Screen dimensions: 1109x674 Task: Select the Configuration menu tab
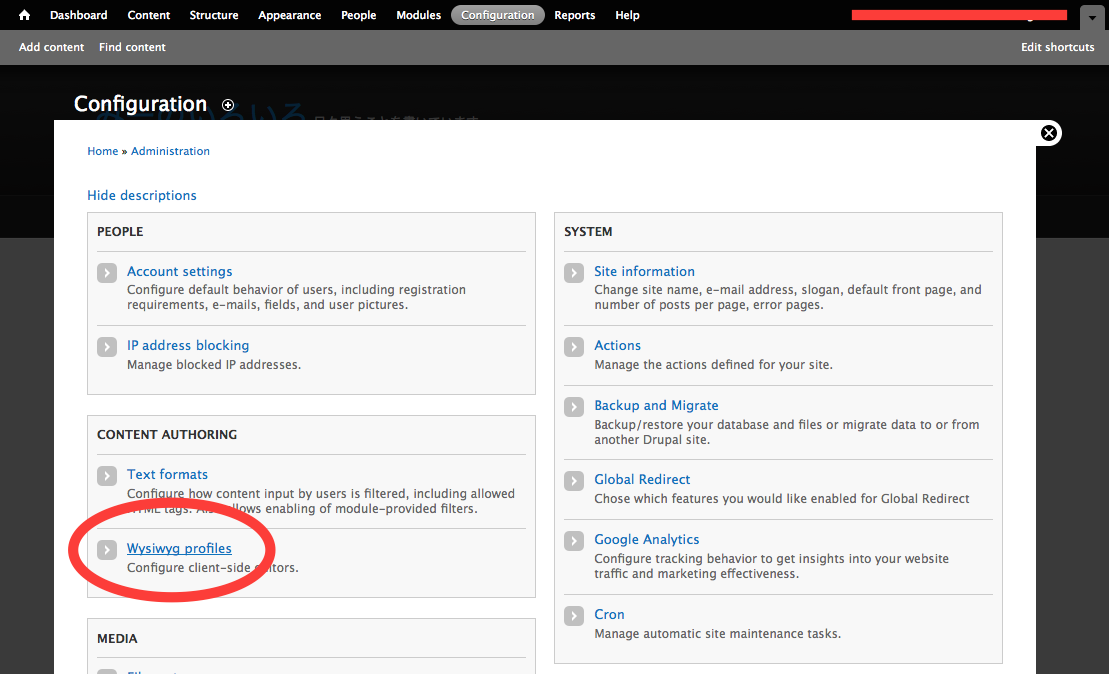click(x=498, y=15)
